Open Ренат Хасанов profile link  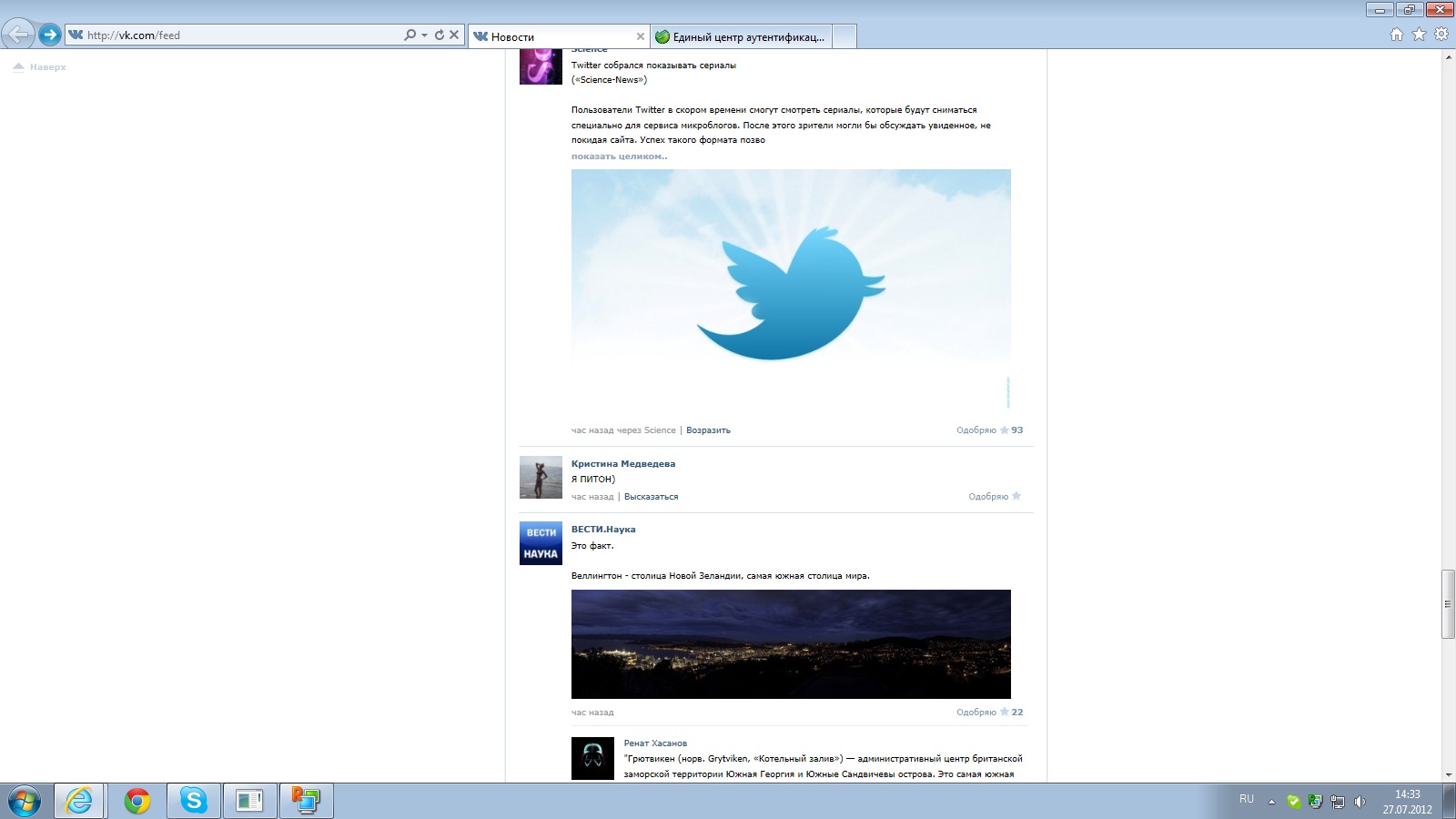[655, 743]
